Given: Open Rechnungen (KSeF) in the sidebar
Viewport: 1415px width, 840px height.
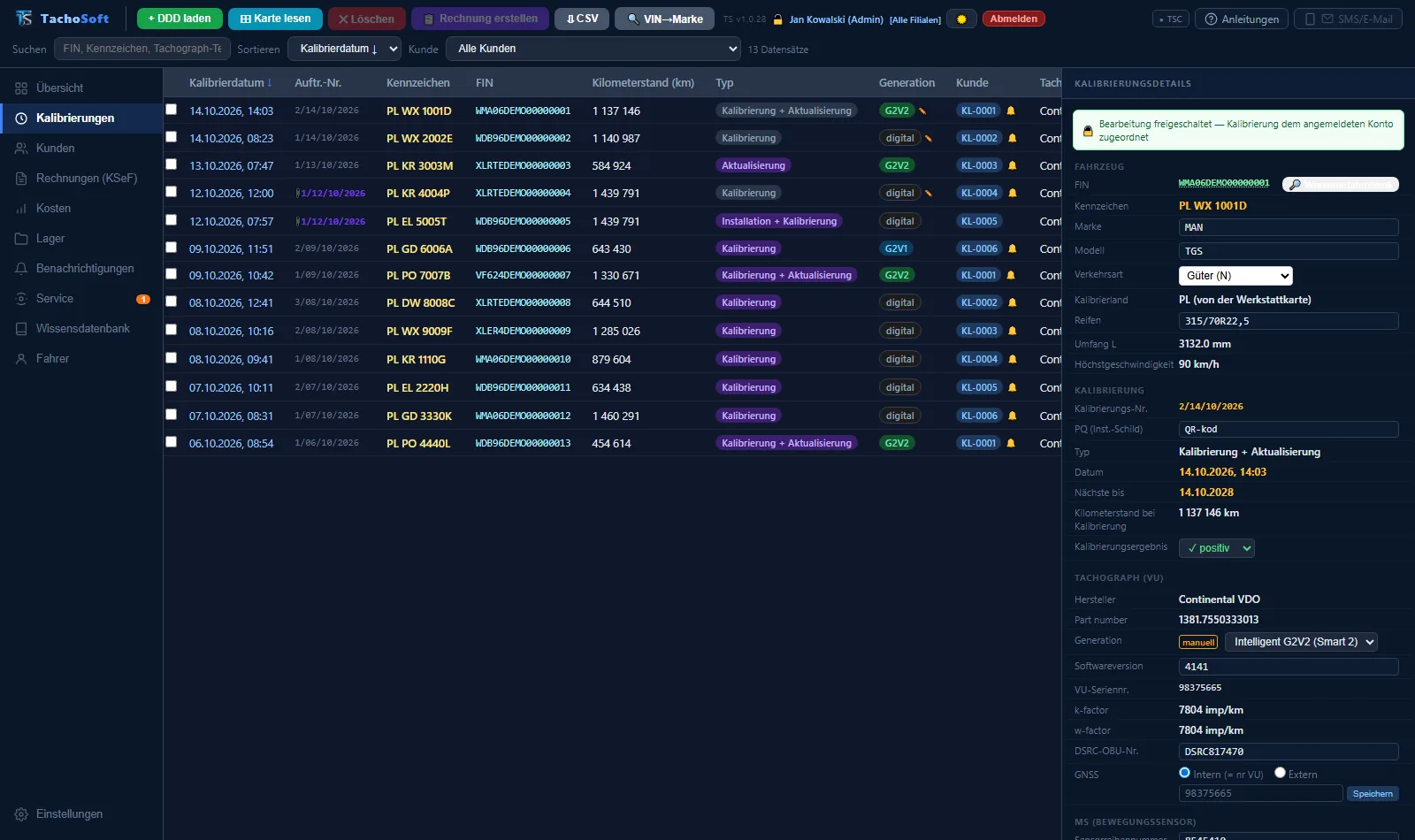Looking at the screenshot, I should (x=81, y=178).
